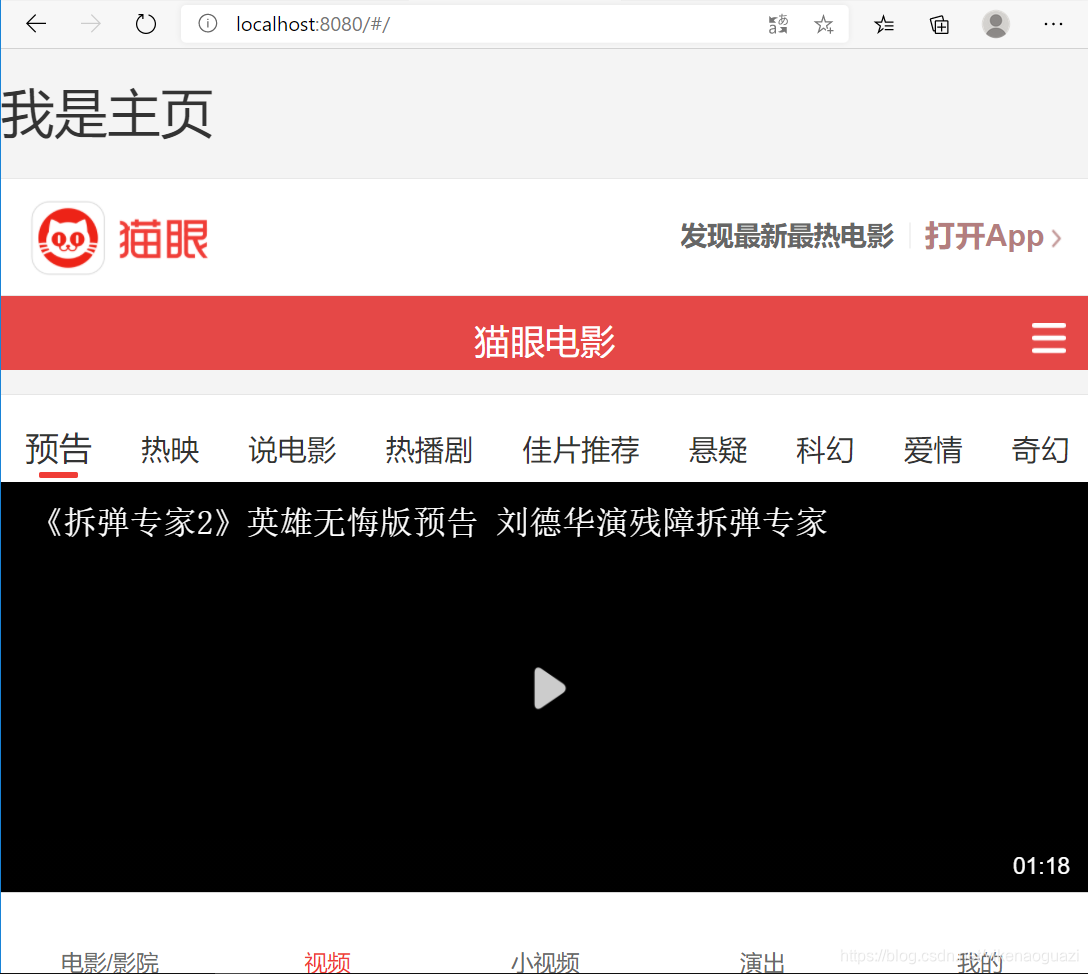Select the 科幻 tab
The height and width of the screenshot is (974, 1088).
tap(824, 450)
